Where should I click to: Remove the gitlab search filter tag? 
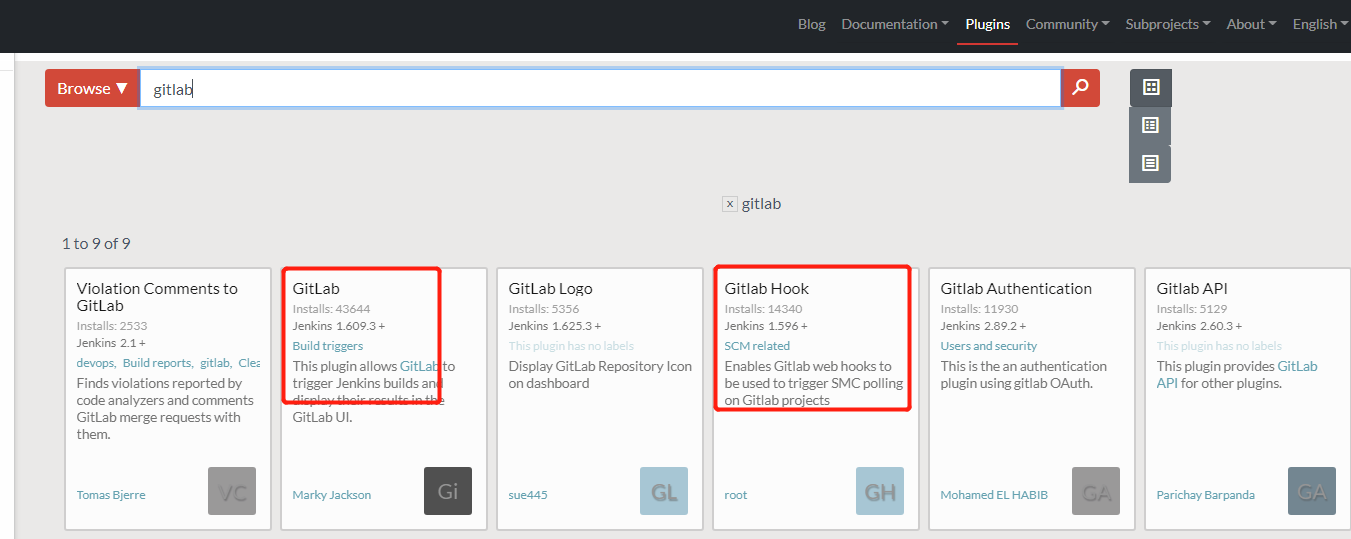pyautogui.click(x=730, y=204)
